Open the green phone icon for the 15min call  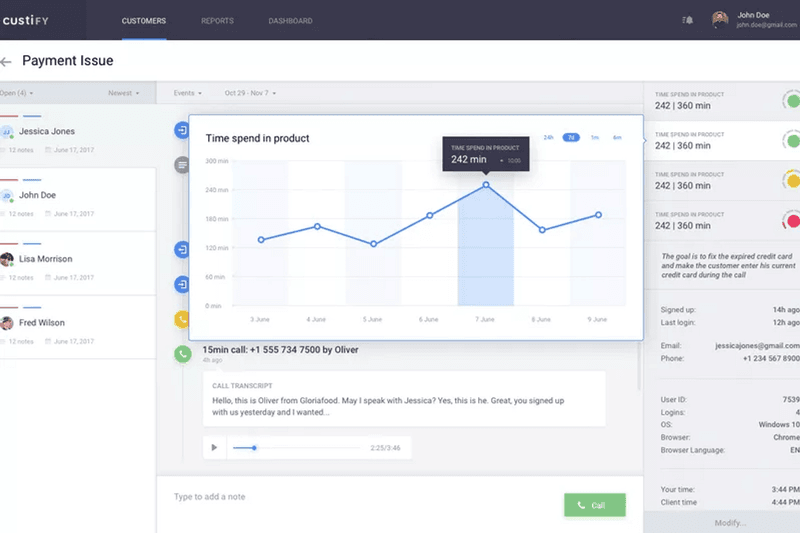[x=183, y=354]
